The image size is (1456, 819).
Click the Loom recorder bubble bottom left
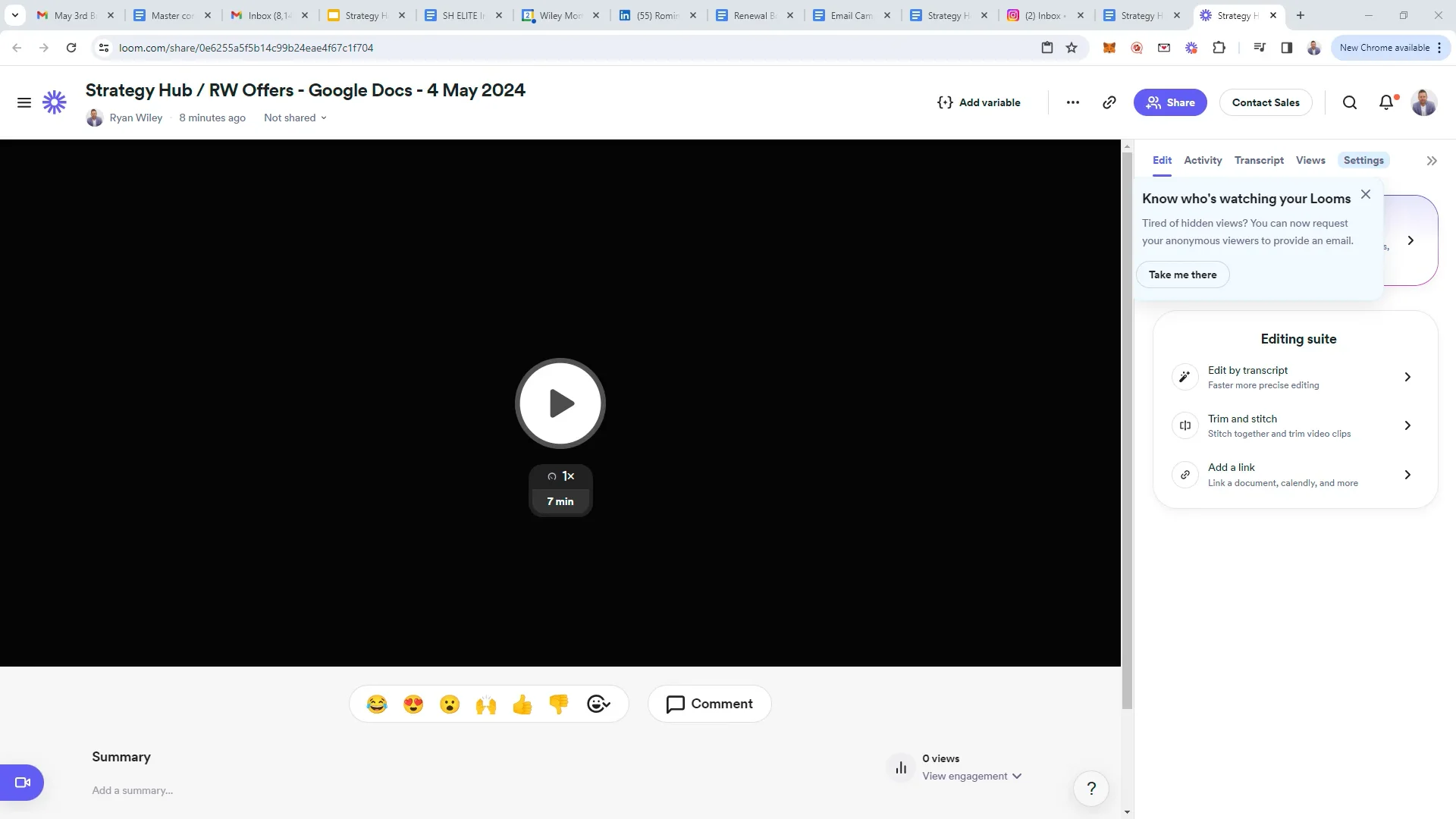[22, 782]
